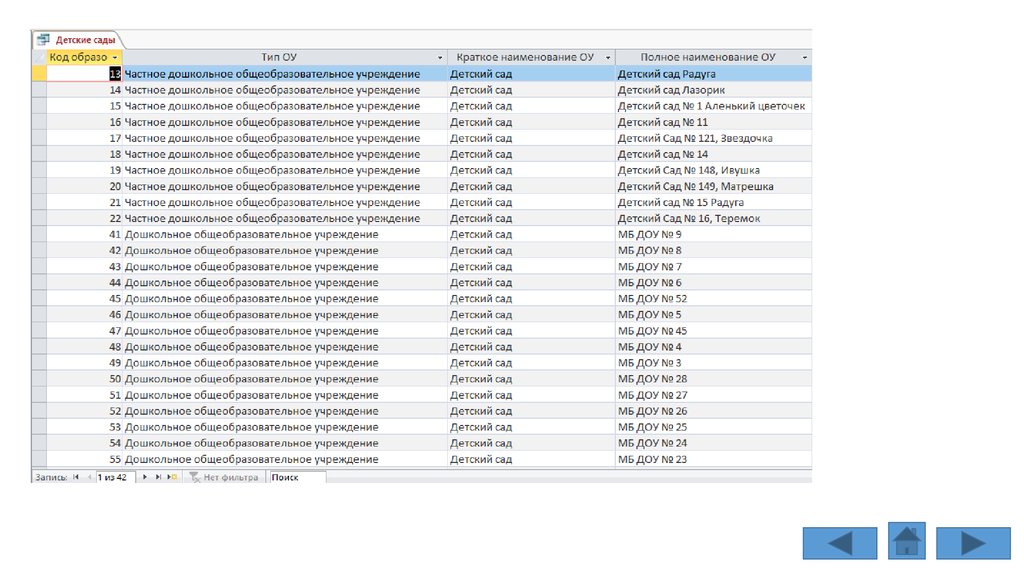Open the 'Тип ОУ' column filter dropdown
This screenshot has width=1024, height=574.
(x=441, y=58)
